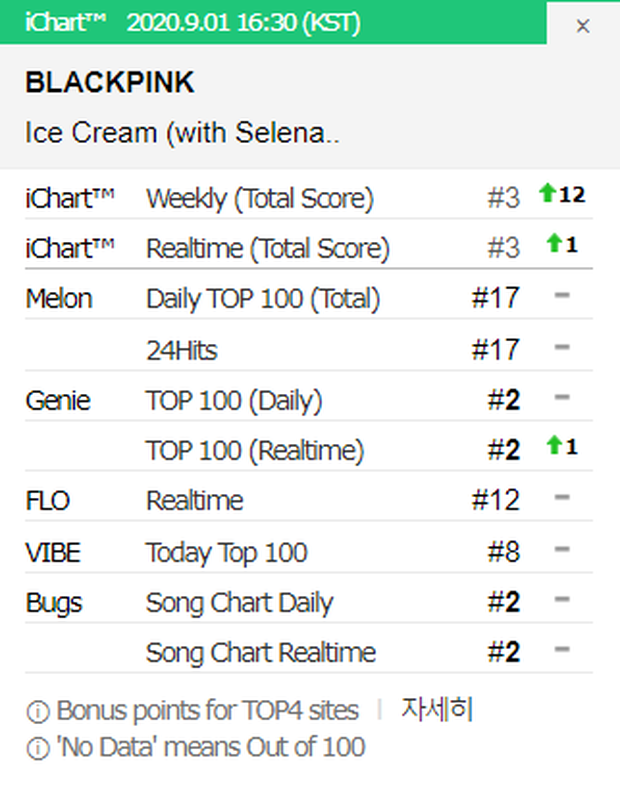The image size is (620, 789).
Task: Open the Melon Daily TOP 100 (Total) row
Action: 263,298
